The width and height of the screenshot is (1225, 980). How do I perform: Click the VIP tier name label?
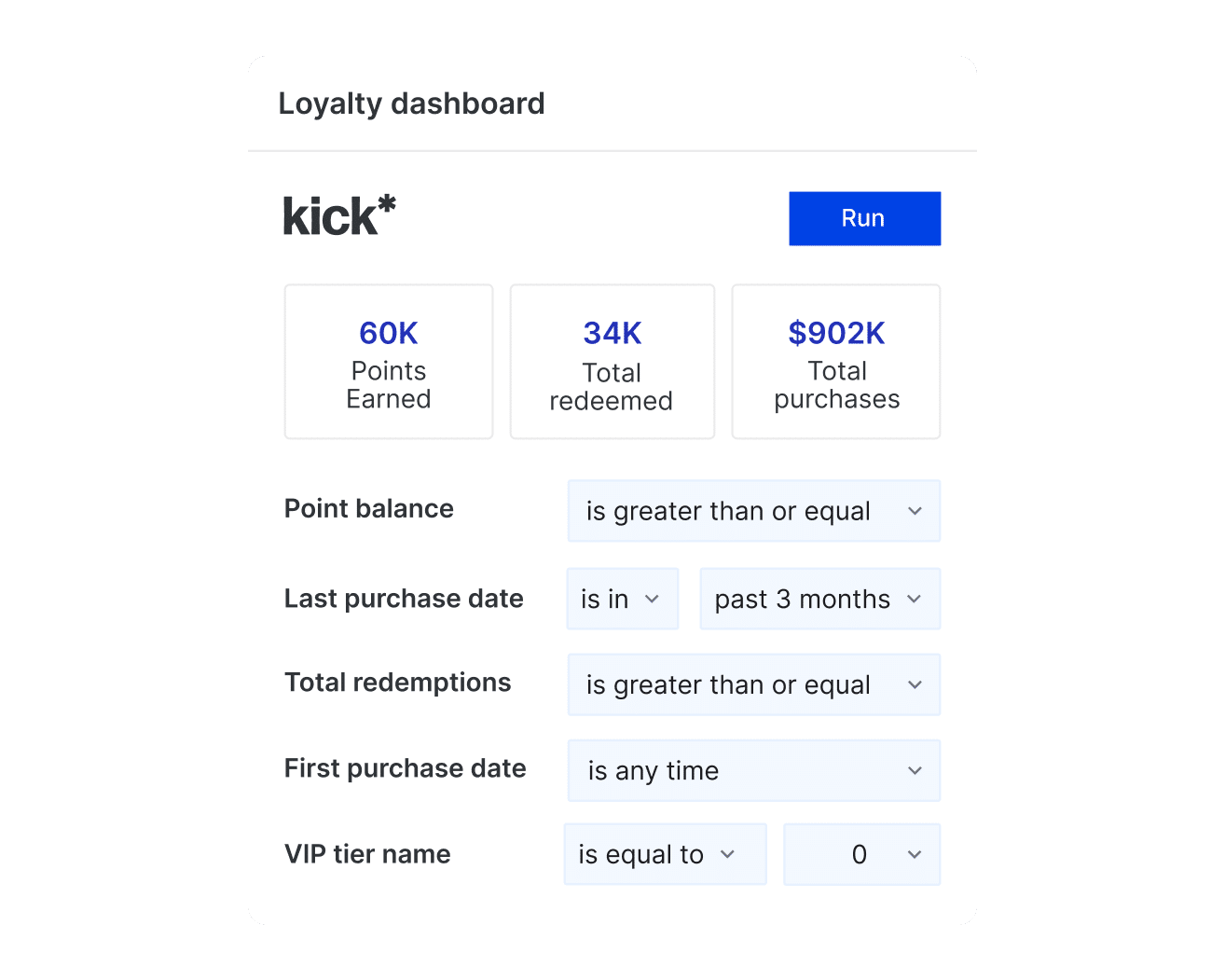367,854
